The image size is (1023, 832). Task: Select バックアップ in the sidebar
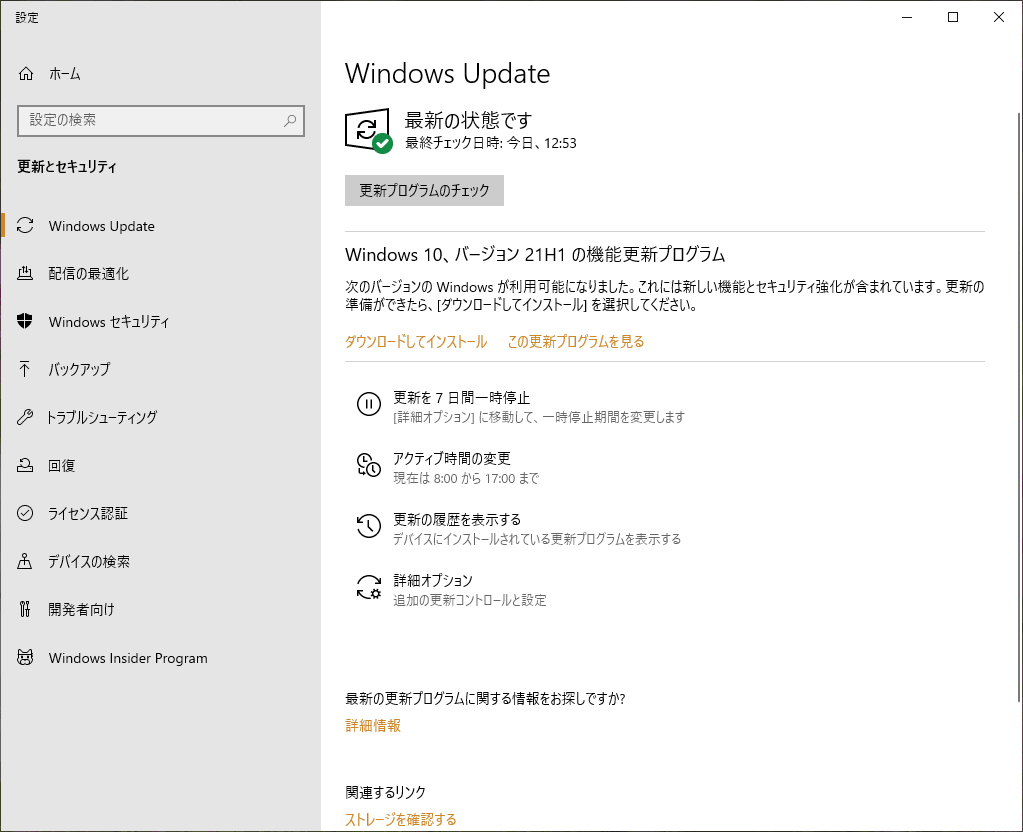[x=160, y=369]
